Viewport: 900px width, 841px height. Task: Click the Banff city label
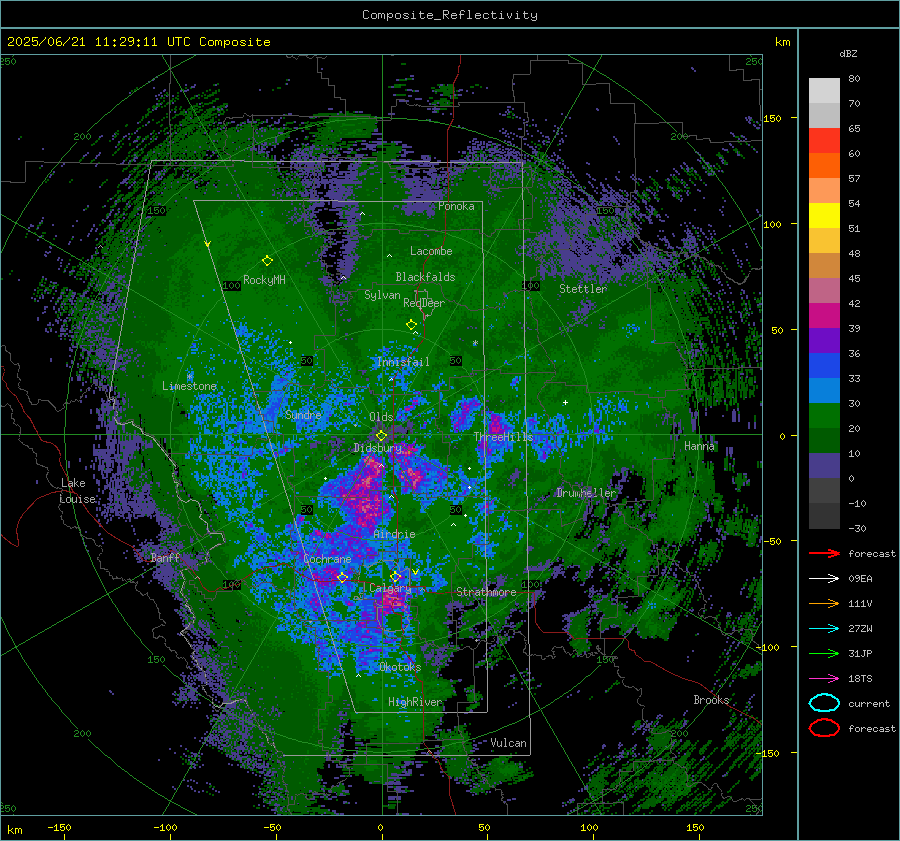tap(165, 557)
